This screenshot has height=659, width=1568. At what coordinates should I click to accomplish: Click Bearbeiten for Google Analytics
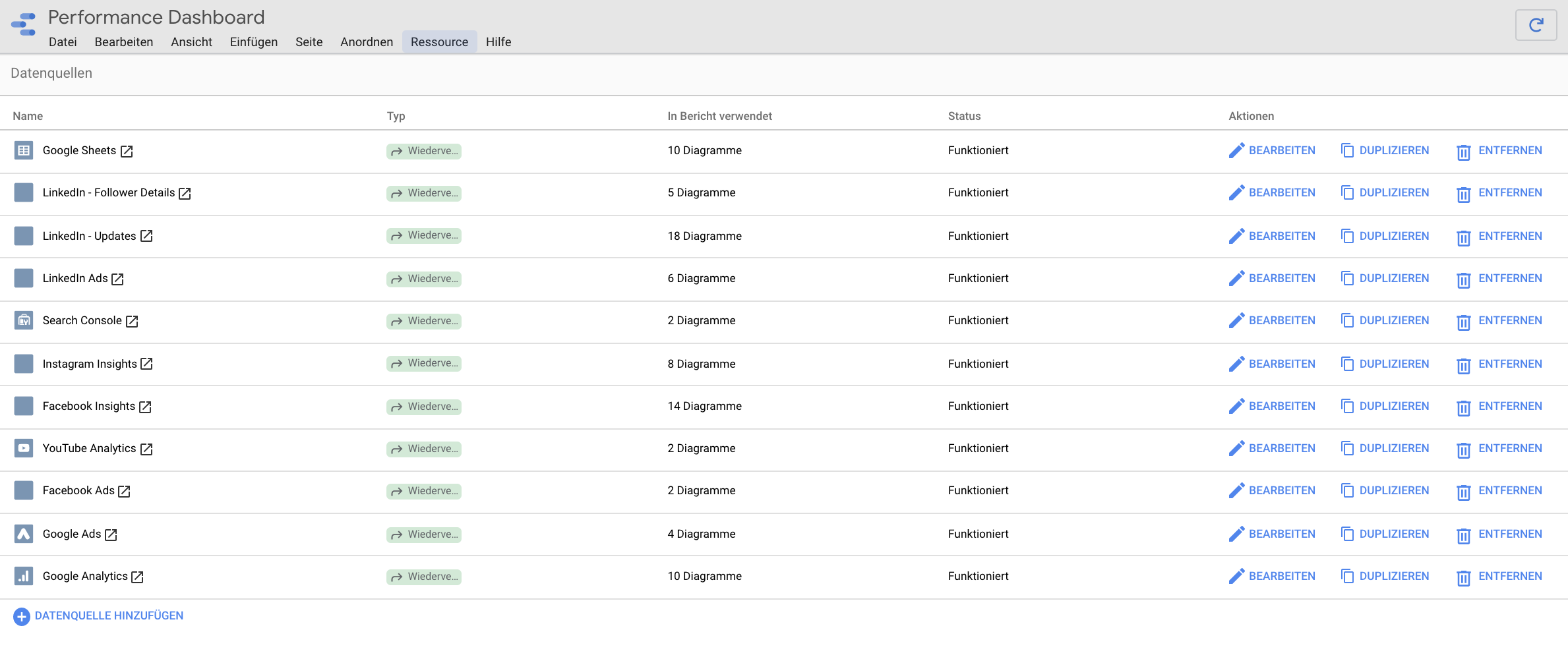1272,576
